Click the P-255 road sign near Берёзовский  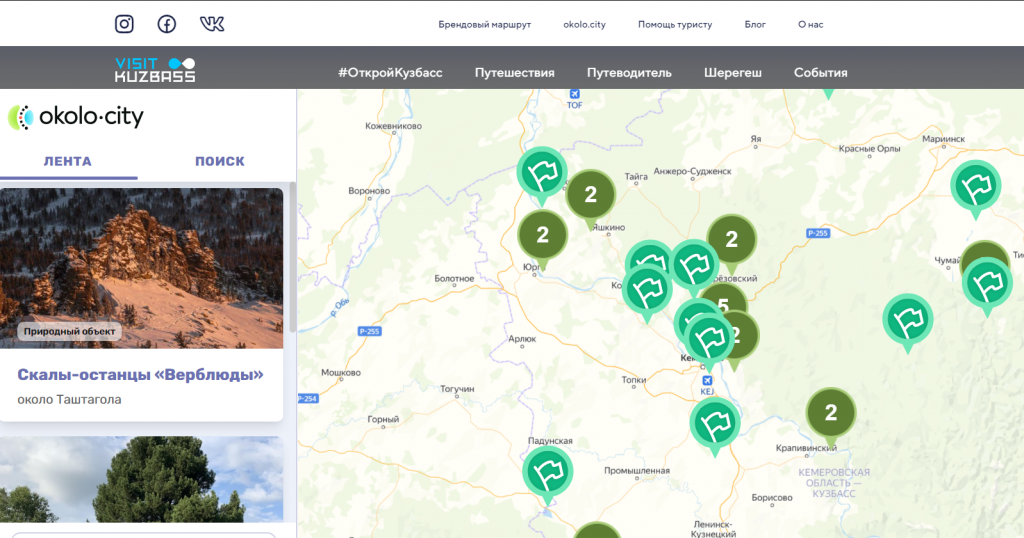coord(818,233)
